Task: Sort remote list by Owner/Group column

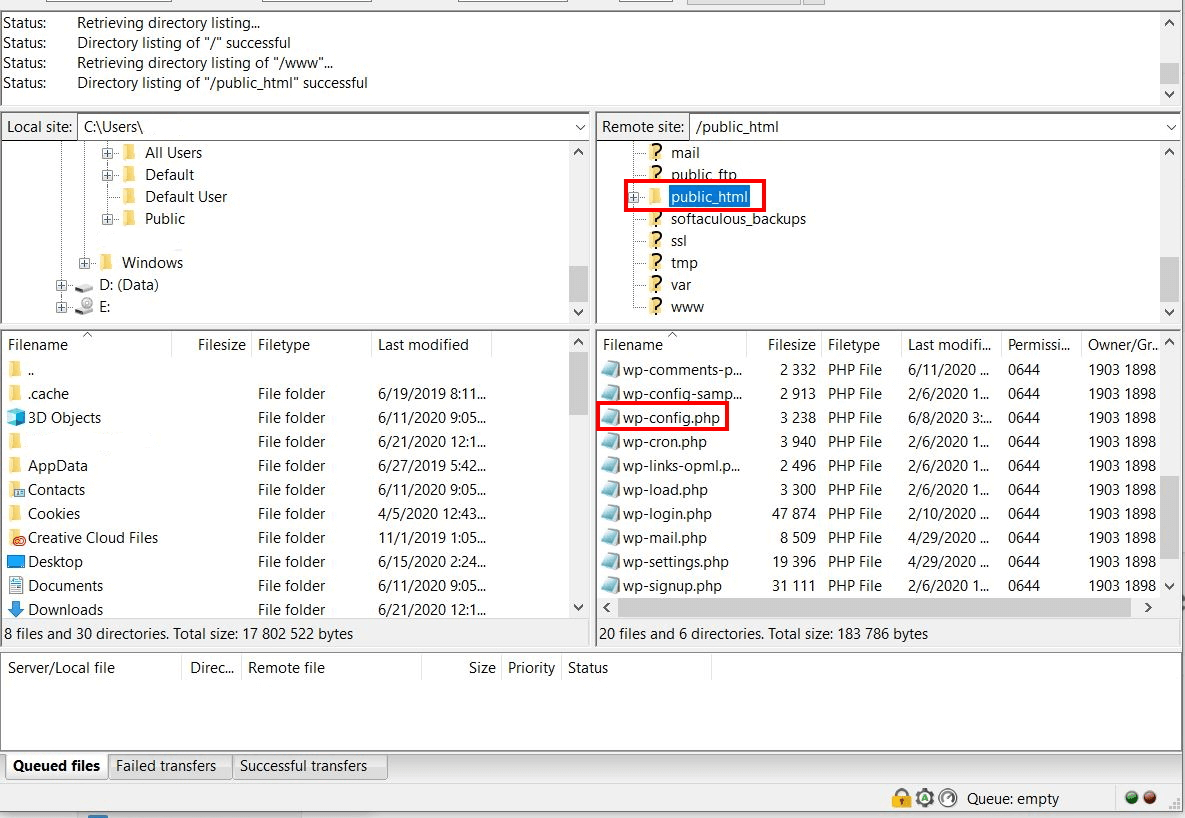Action: tap(1122, 345)
